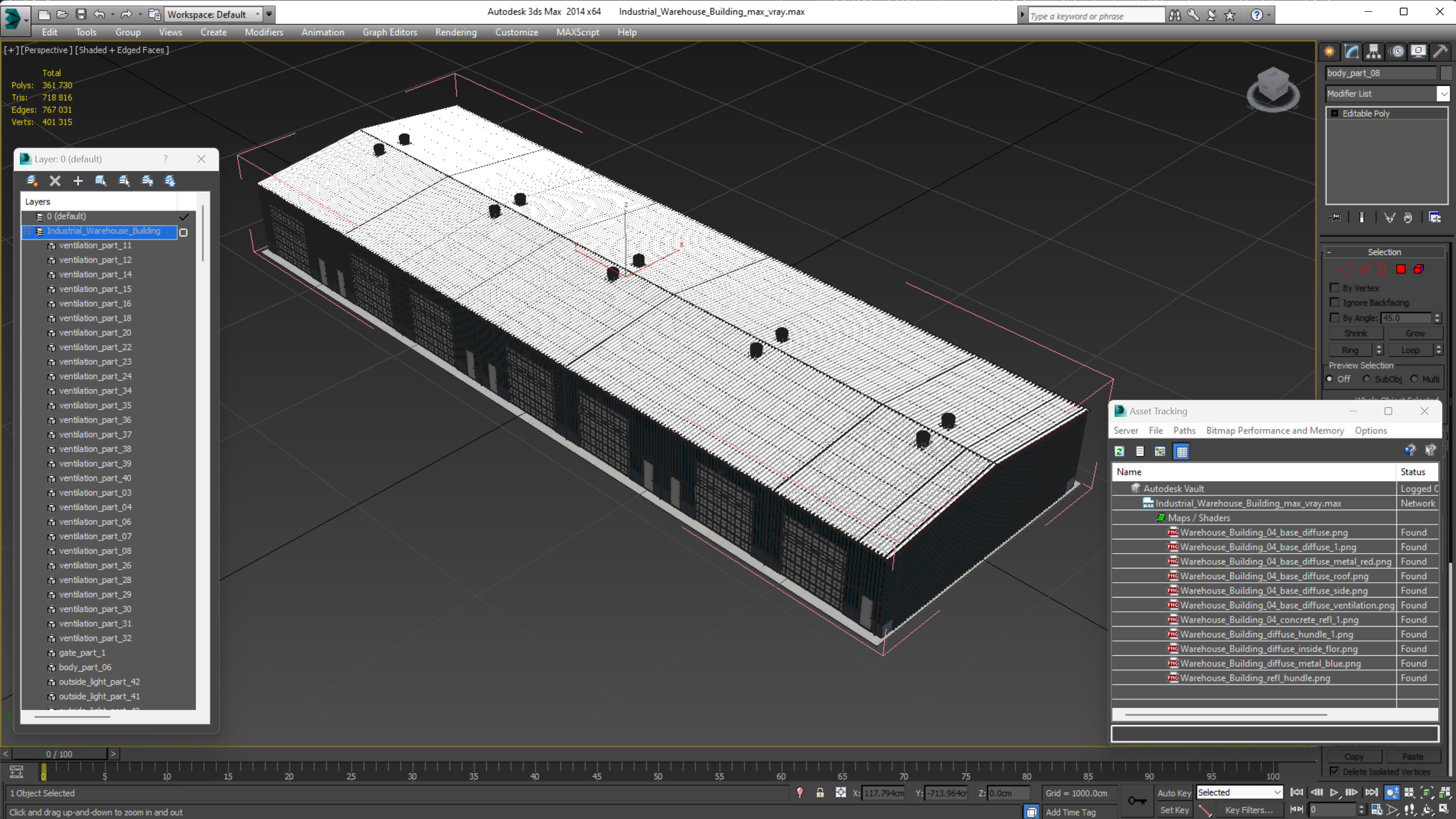
Task: Open Bitmap Performance and Memory menu
Action: (x=1274, y=431)
